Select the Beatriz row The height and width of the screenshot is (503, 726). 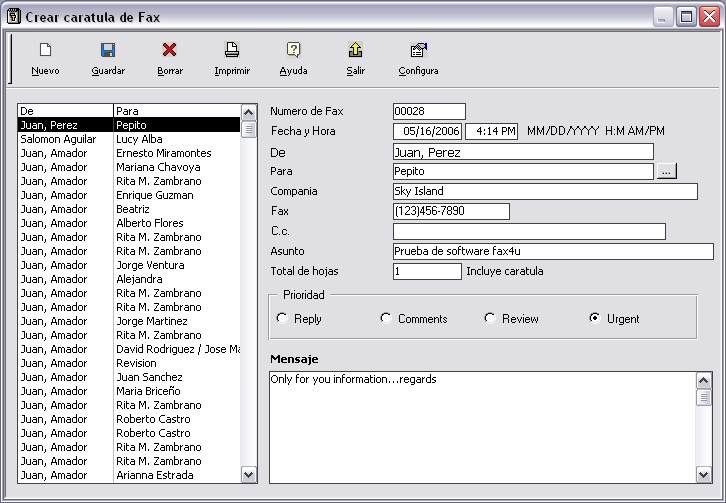(x=129, y=209)
